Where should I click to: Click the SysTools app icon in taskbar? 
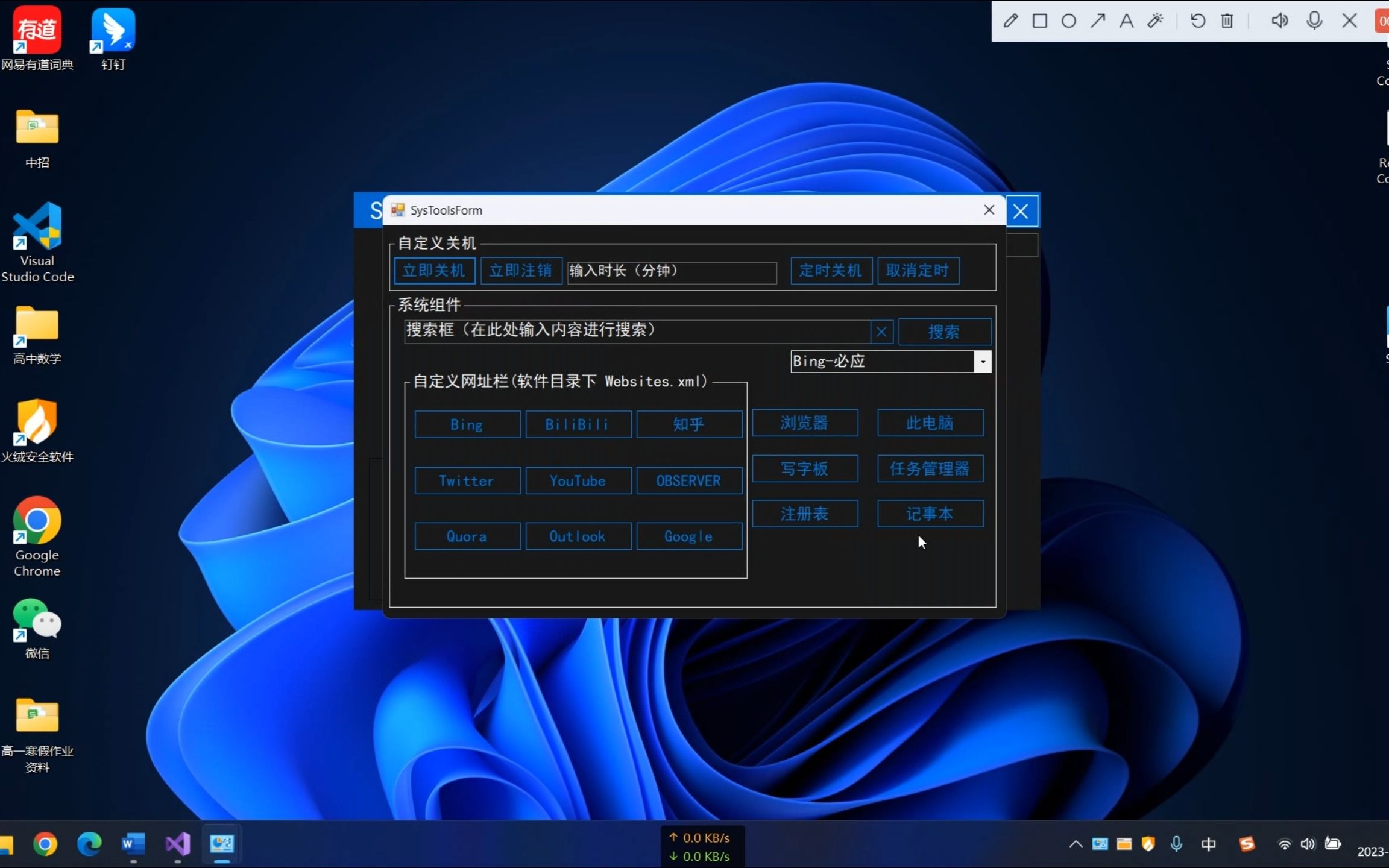[x=221, y=844]
